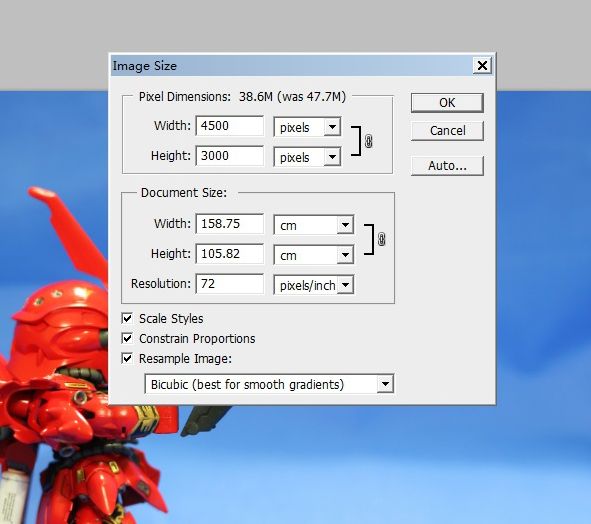
Task: Select the document Height field 105.82
Action: click(230, 254)
